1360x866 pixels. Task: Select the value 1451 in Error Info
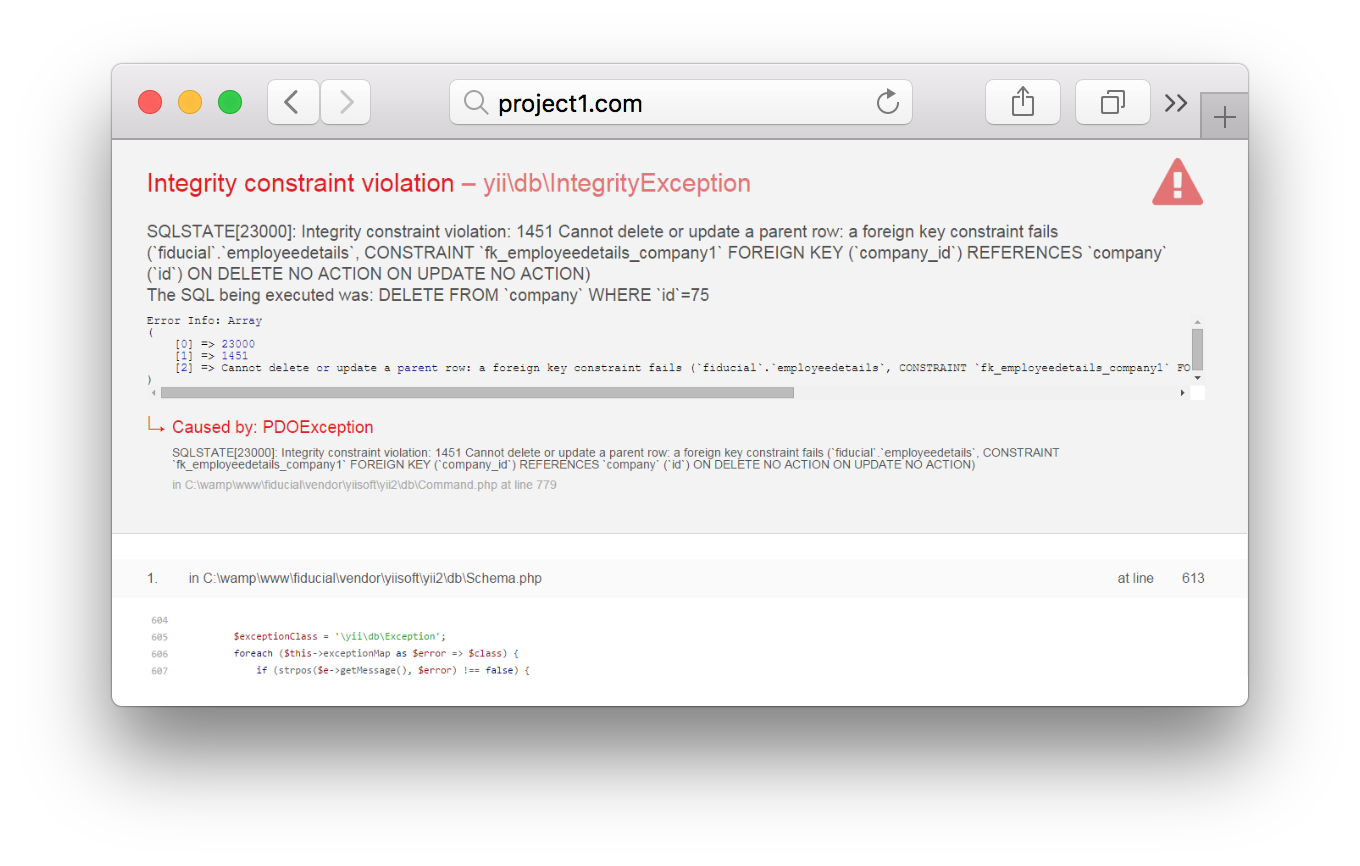coord(235,356)
